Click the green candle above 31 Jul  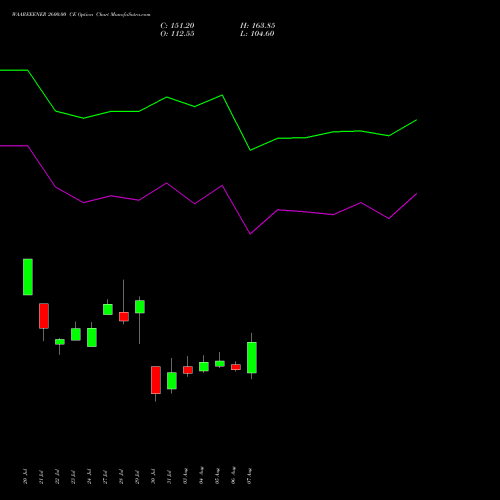[172, 381]
